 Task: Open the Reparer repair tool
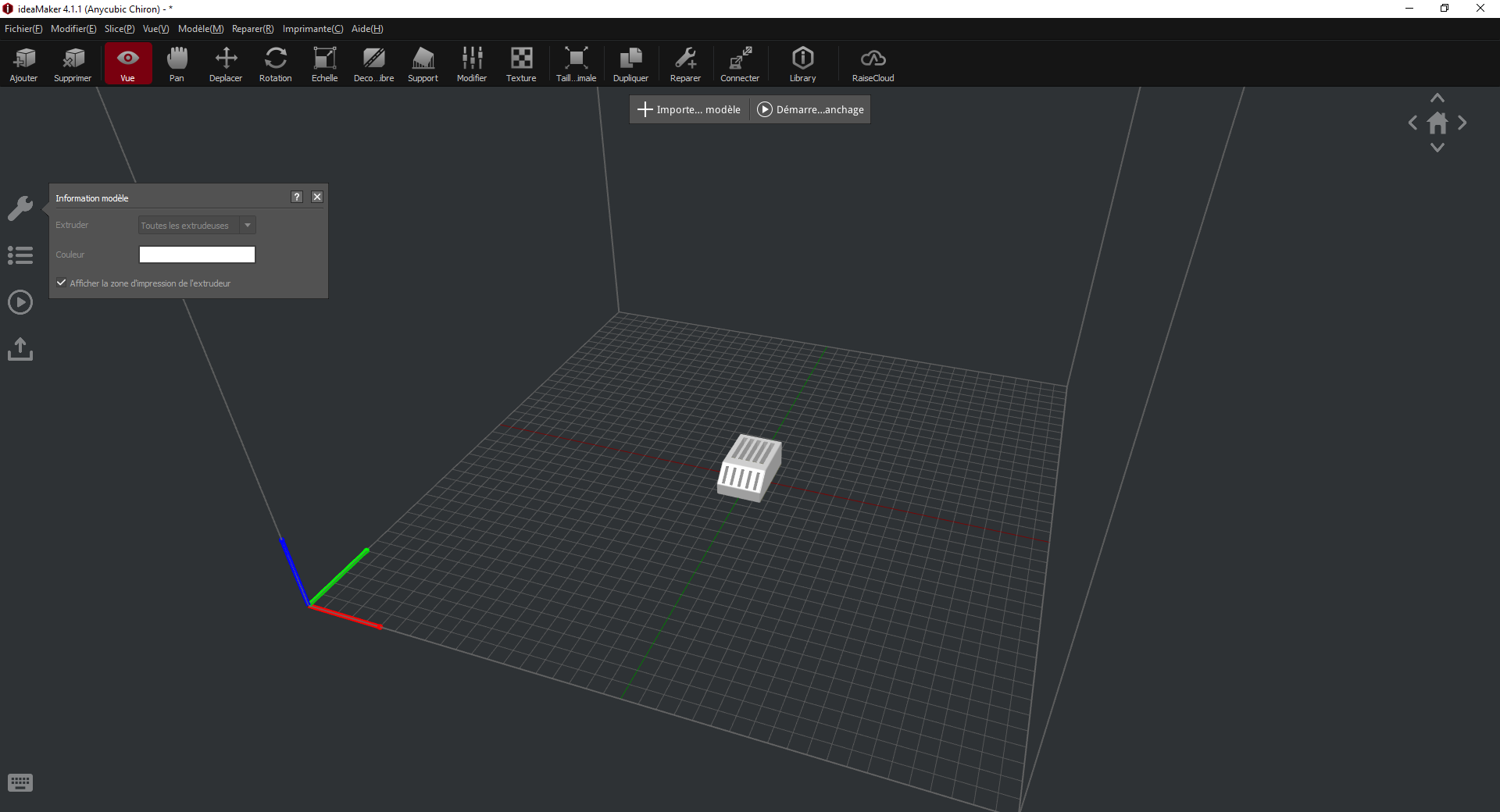(x=685, y=64)
